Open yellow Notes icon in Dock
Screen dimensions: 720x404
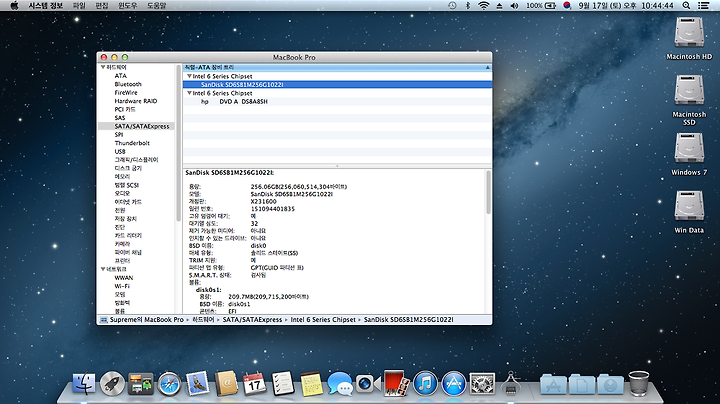(311, 384)
